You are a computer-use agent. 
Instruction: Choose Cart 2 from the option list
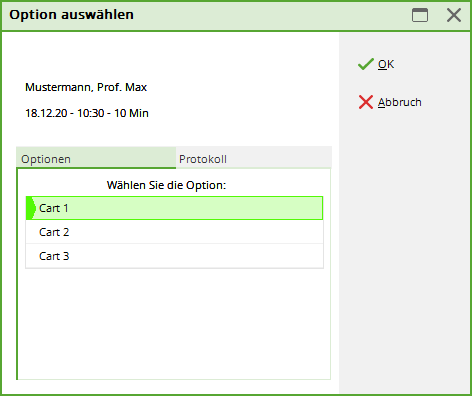174,232
